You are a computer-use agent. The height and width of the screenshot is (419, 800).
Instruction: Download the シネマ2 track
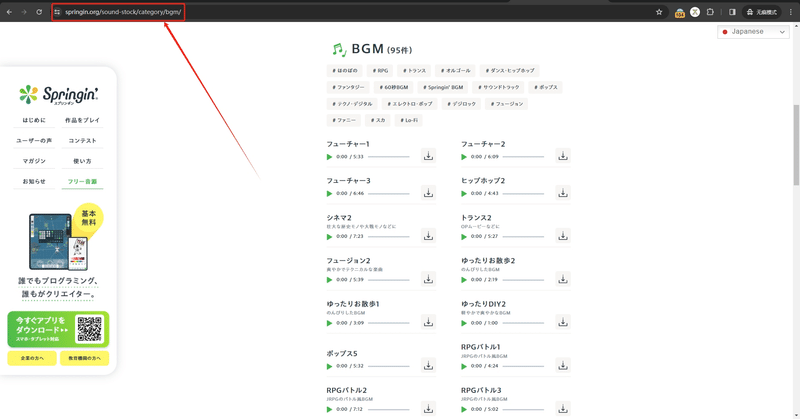[428, 235]
